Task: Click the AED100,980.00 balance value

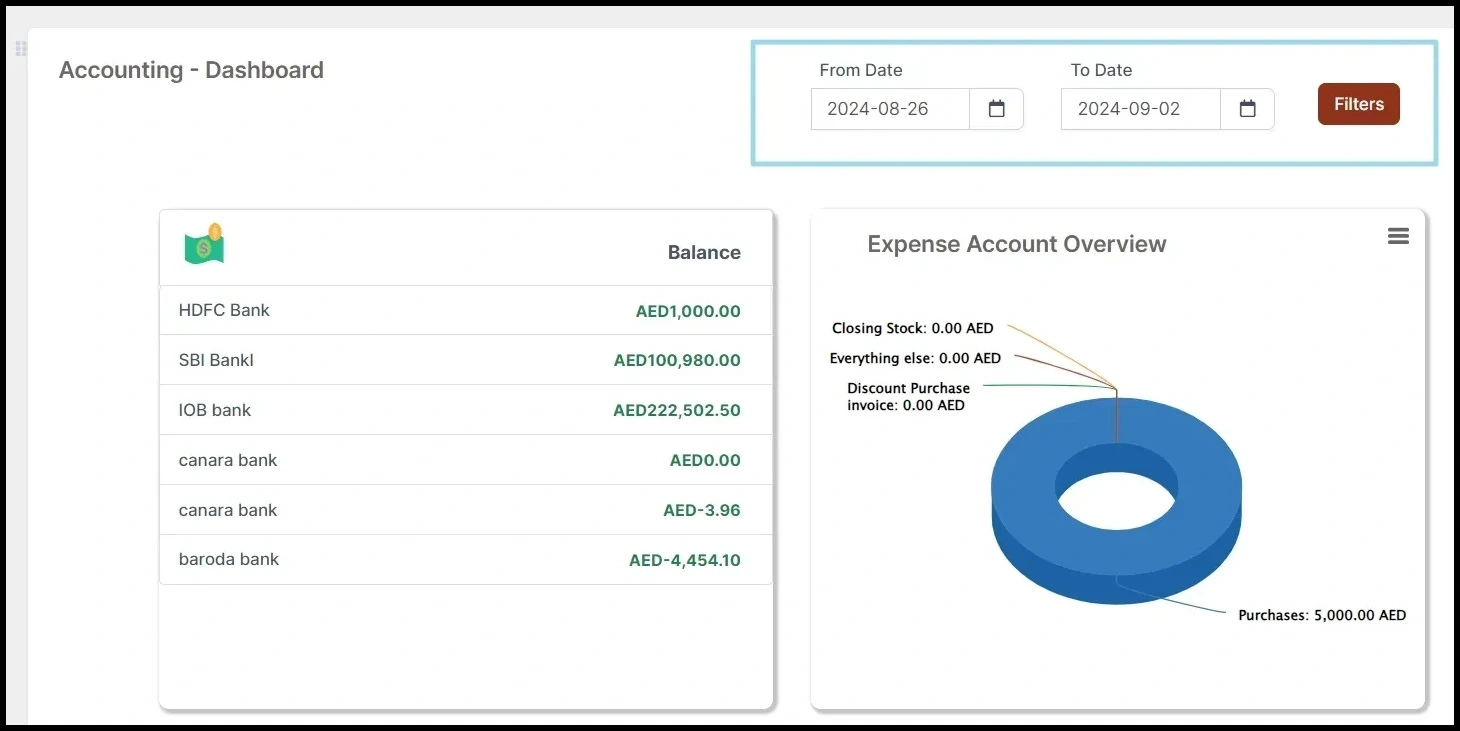Action: [677, 361]
